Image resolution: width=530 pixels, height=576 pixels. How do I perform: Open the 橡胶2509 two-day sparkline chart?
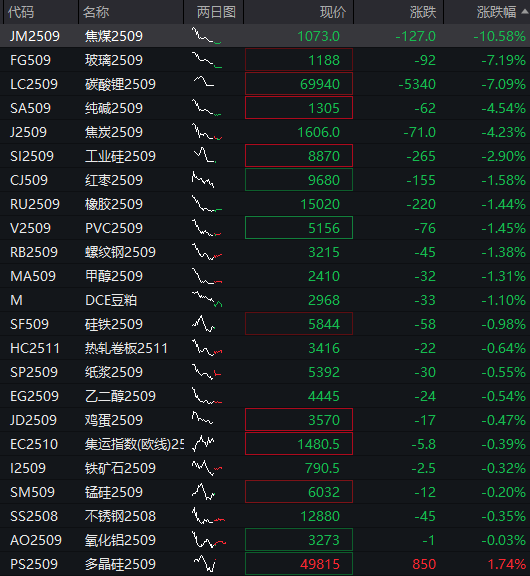[x=206, y=204]
